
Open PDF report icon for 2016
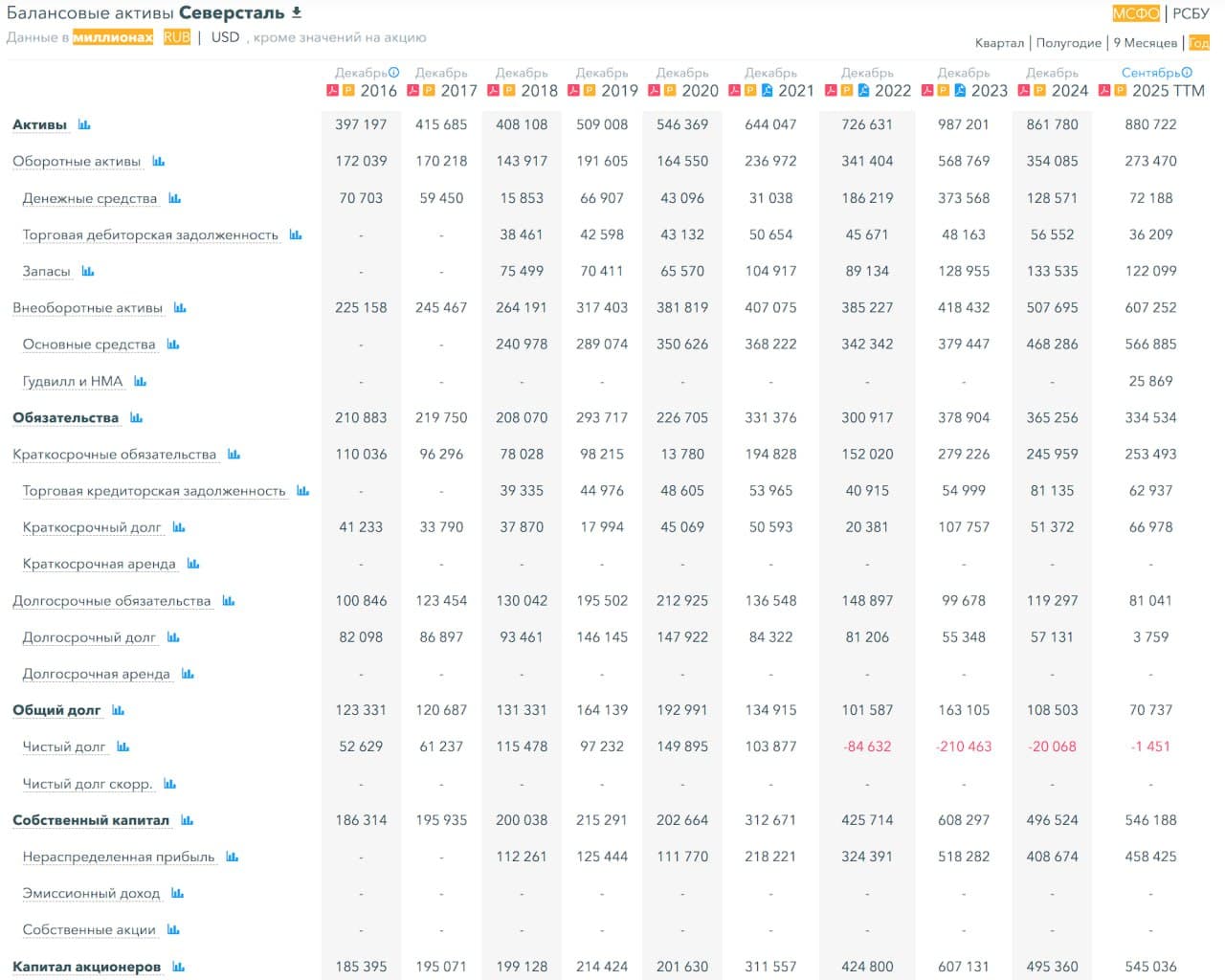pyautogui.click(x=333, y=91)
